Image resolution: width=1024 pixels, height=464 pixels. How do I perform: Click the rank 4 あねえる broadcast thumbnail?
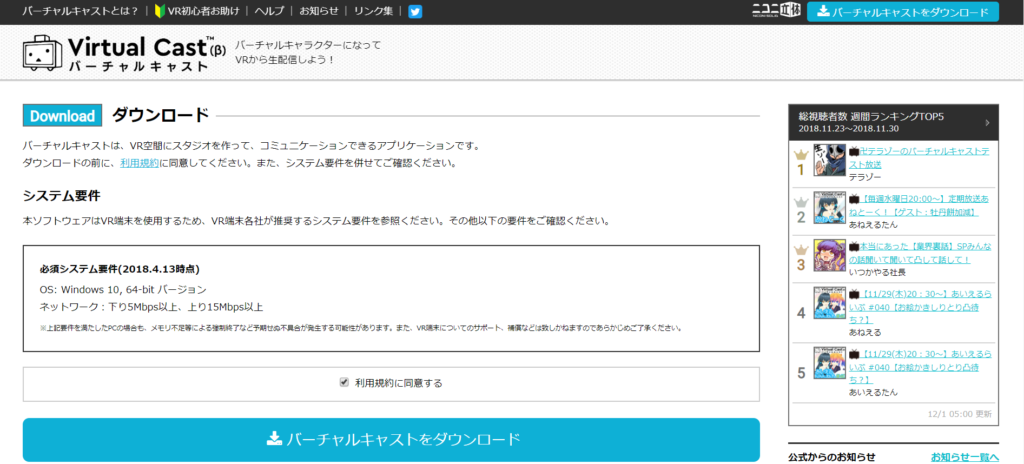point(830,303)
